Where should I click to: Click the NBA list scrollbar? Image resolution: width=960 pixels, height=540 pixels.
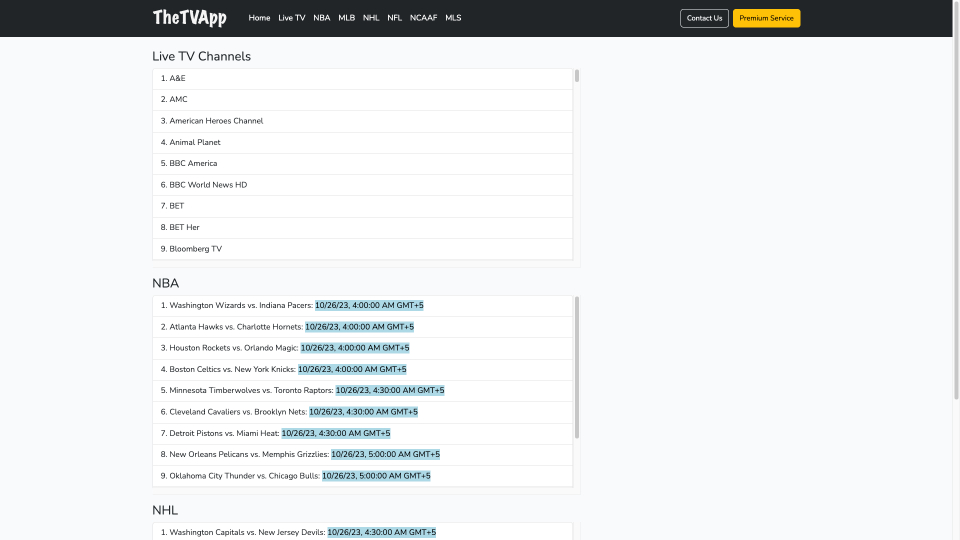577,367
